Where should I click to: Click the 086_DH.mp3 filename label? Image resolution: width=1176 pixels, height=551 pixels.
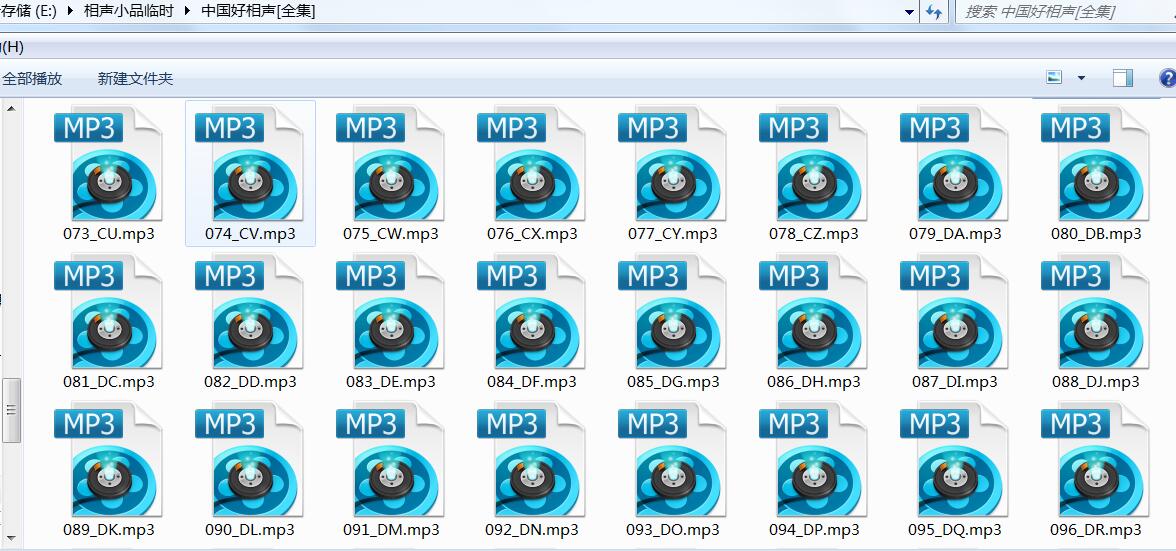tap(814, 382)
